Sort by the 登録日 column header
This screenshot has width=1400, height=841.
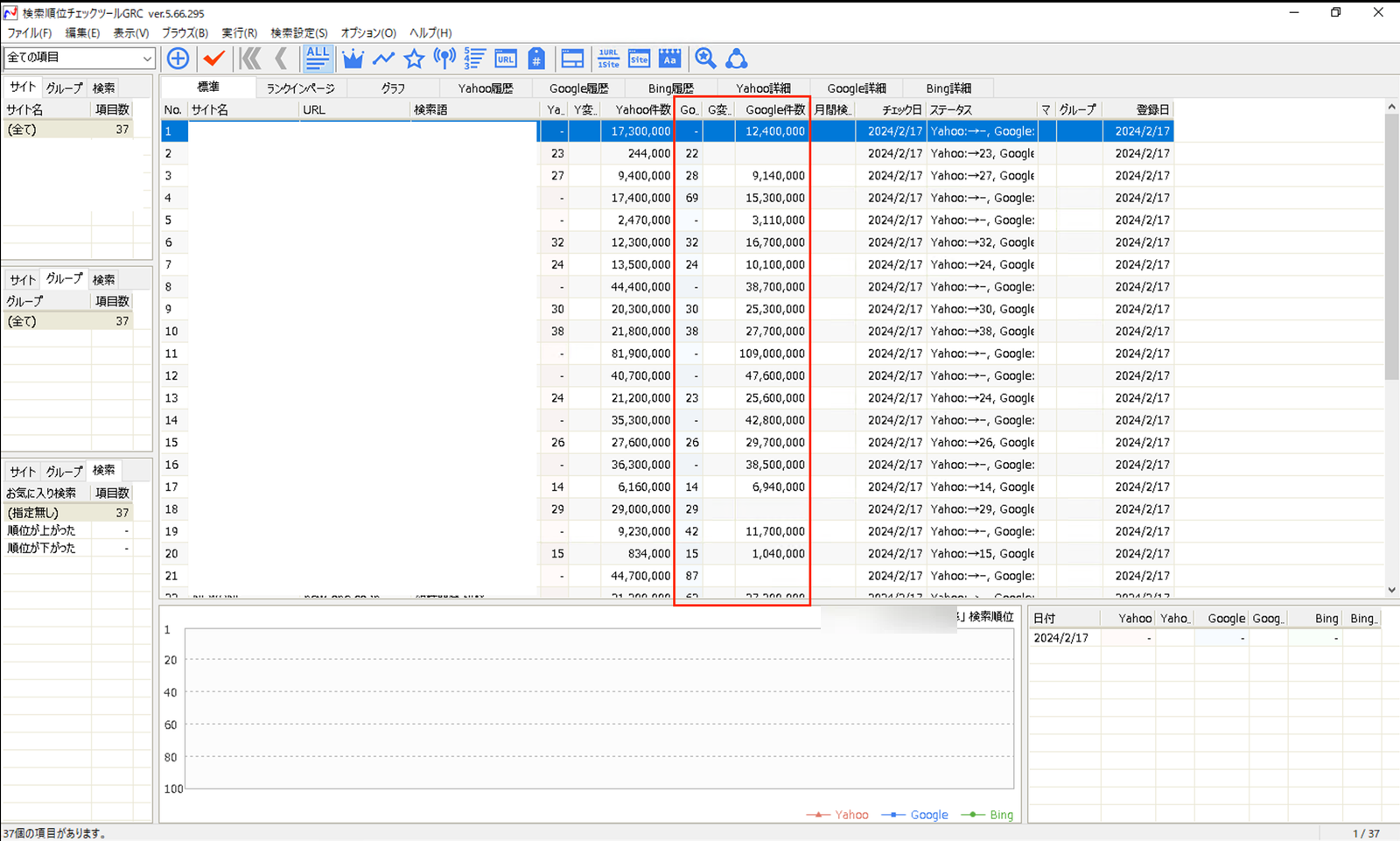tap(1137, 109)
